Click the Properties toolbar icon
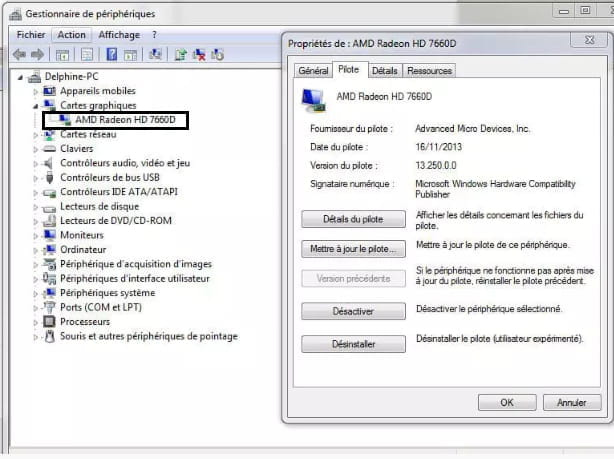 coord(87,54)
